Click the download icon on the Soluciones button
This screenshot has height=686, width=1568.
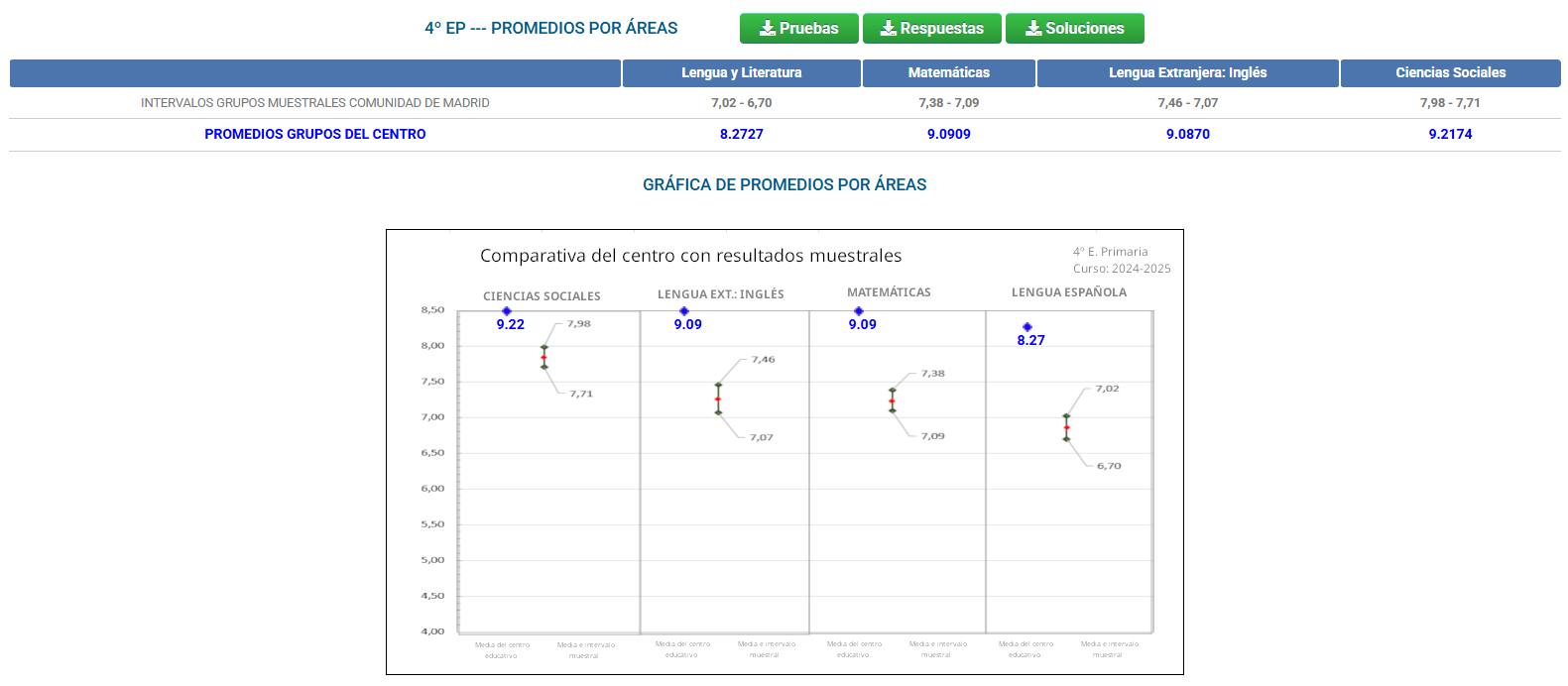[1032, 29]
